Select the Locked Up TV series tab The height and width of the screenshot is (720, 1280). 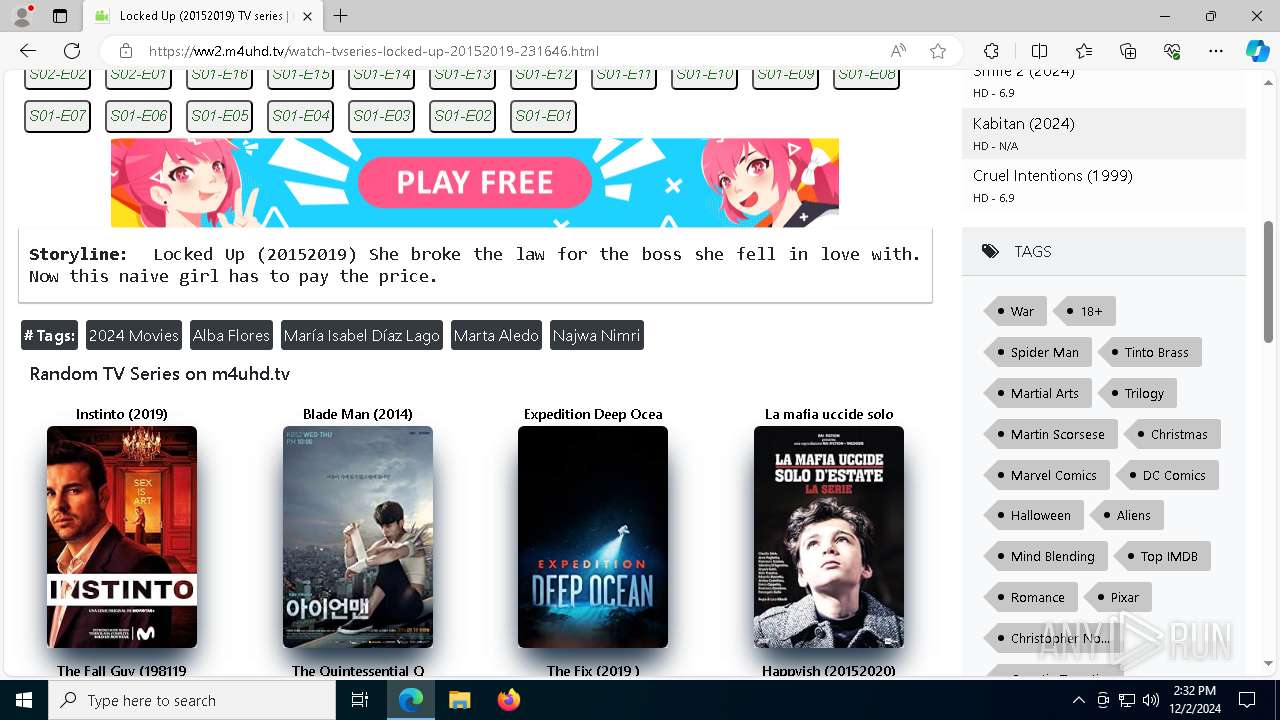[x=203, y=16]
